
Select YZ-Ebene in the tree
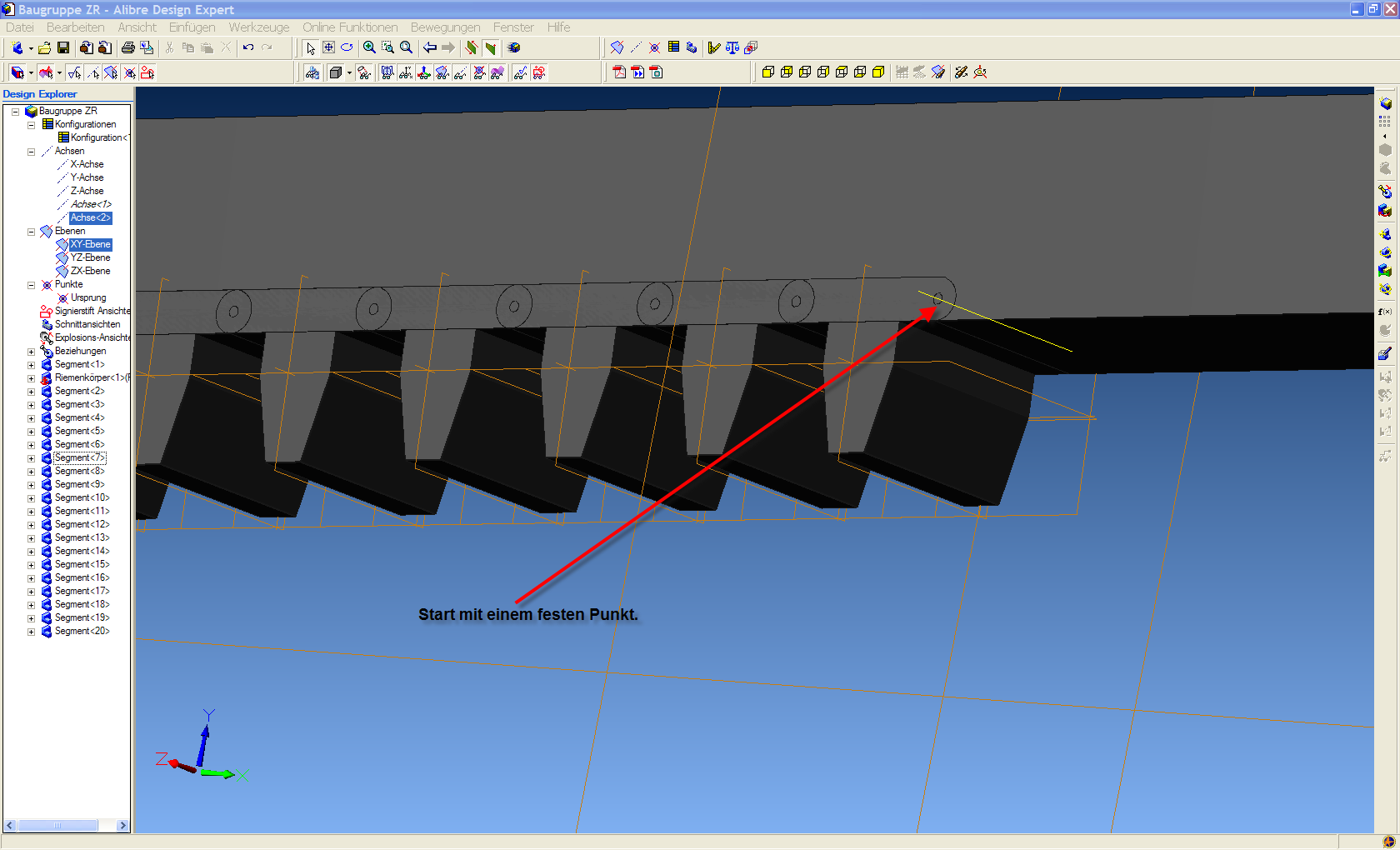pos(90,257)
